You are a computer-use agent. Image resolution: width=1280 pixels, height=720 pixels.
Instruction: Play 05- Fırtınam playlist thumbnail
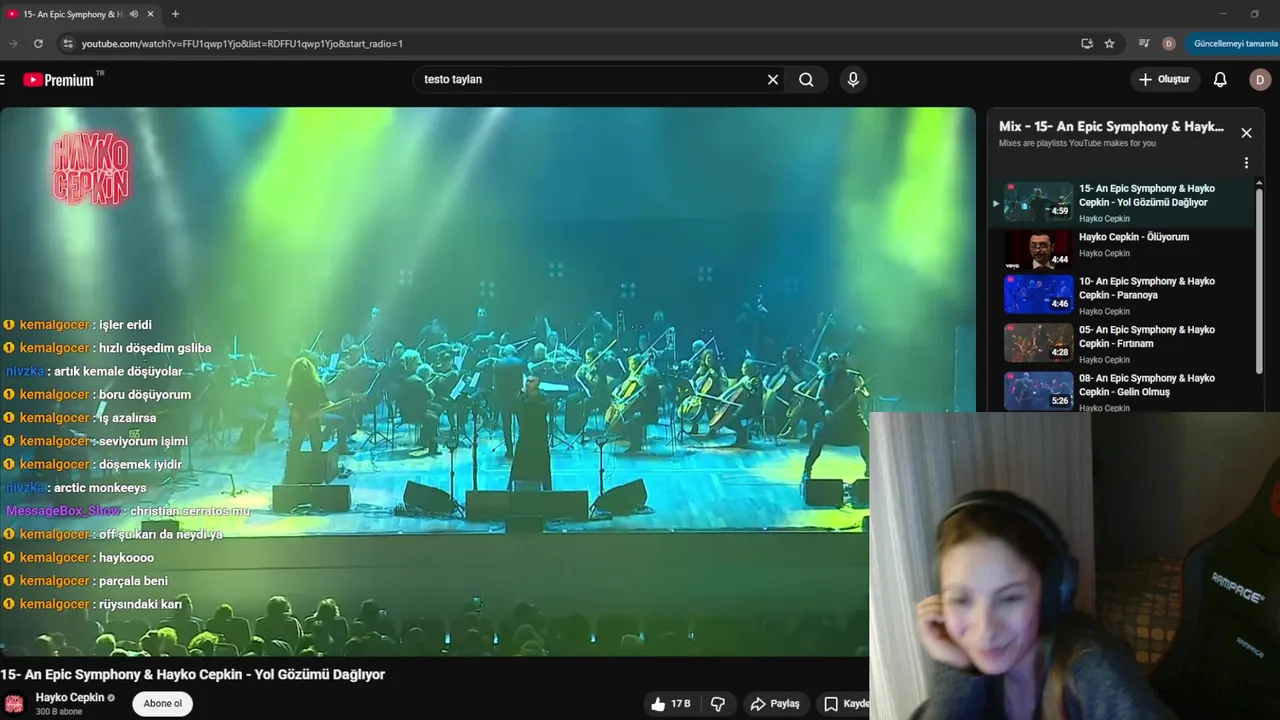coord(1038,343)
